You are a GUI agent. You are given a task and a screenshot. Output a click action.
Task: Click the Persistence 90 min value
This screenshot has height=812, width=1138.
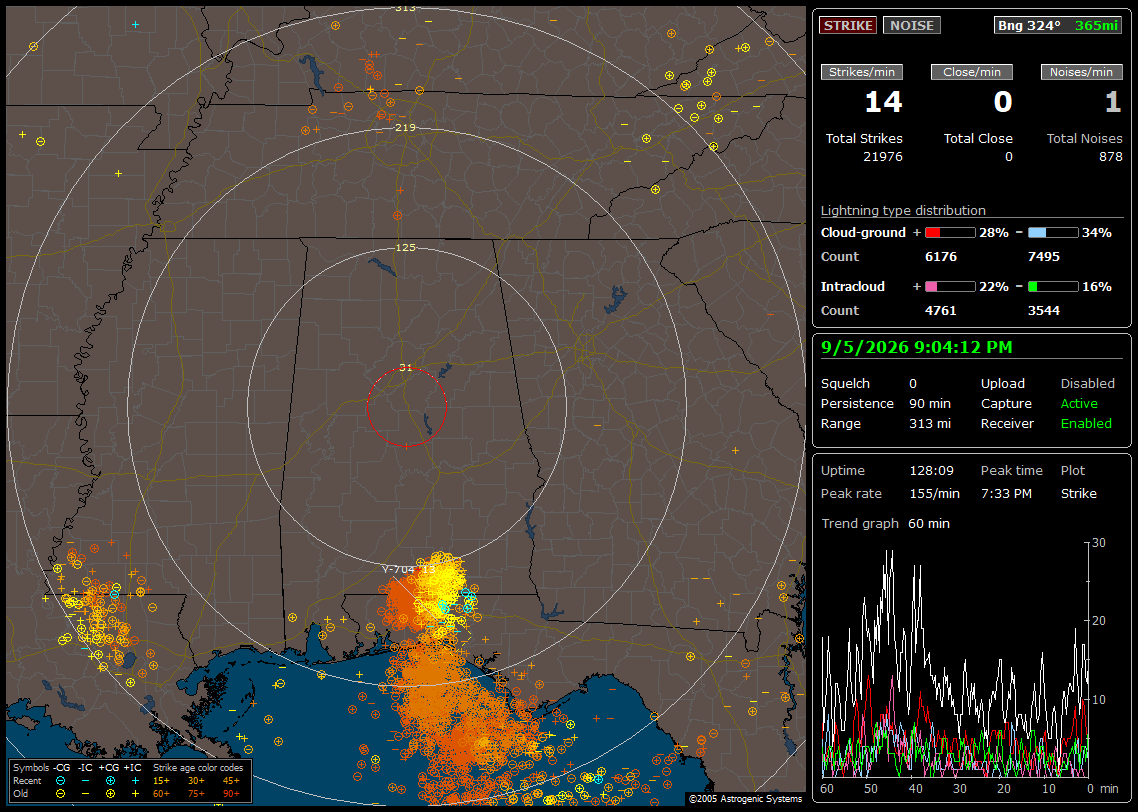pos(930,403)
